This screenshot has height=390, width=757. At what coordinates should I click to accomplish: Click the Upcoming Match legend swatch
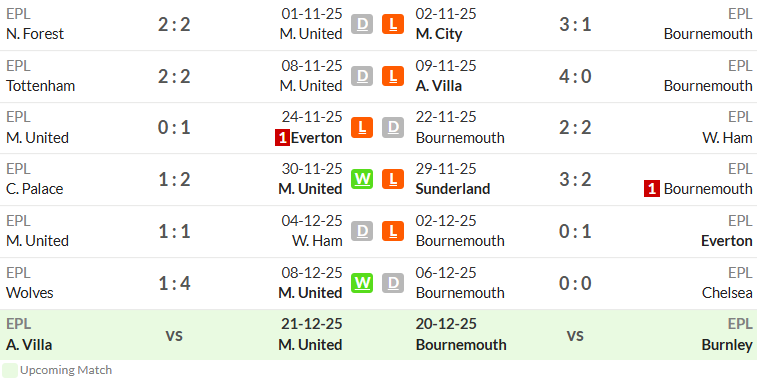coord(10,370)
